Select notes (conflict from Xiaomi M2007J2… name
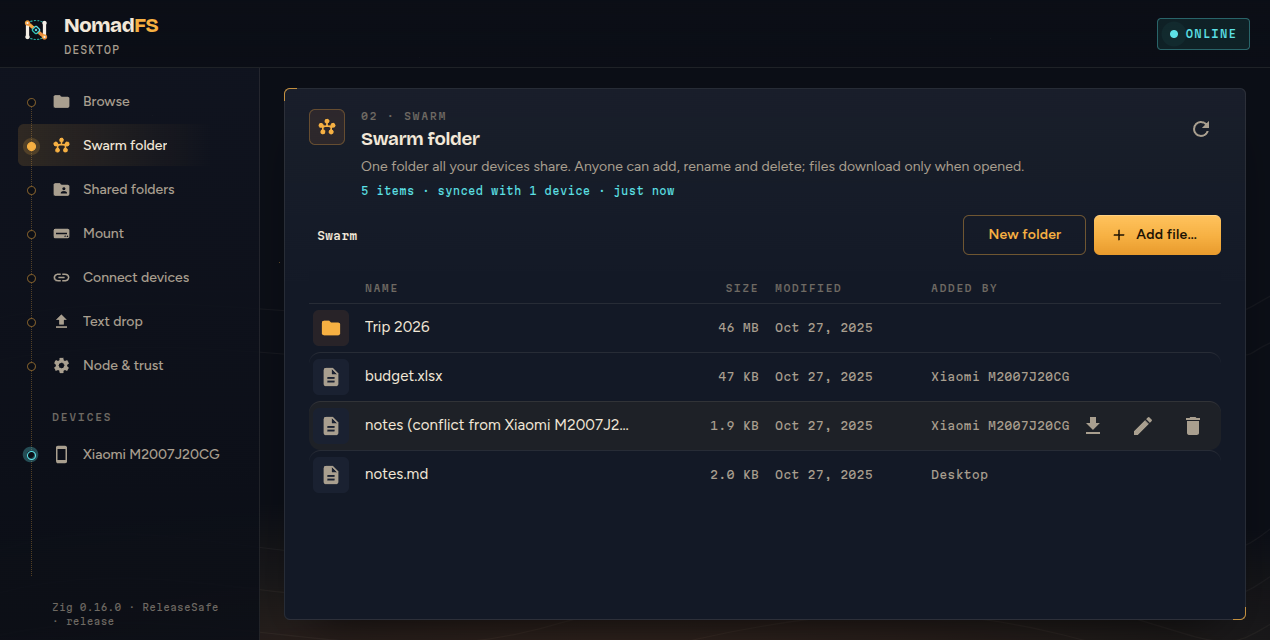Image resolution: width=1270 pixels, height=640 pixels. 497,425
